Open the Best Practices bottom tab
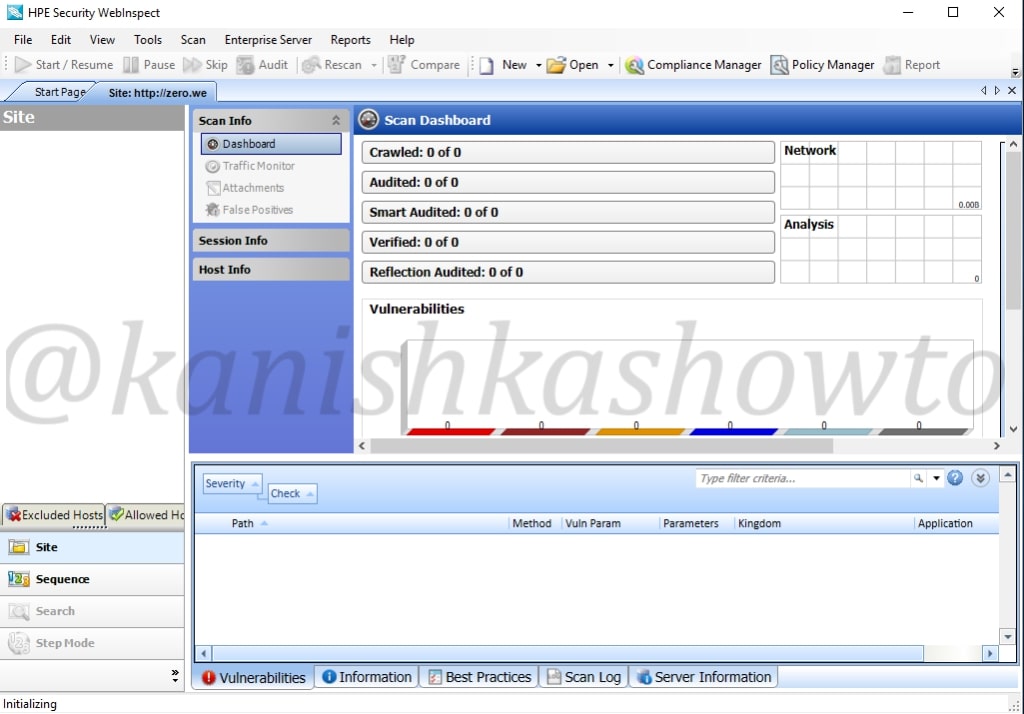This screenshot has height=714, width=1024. click(x=479, y=677)
